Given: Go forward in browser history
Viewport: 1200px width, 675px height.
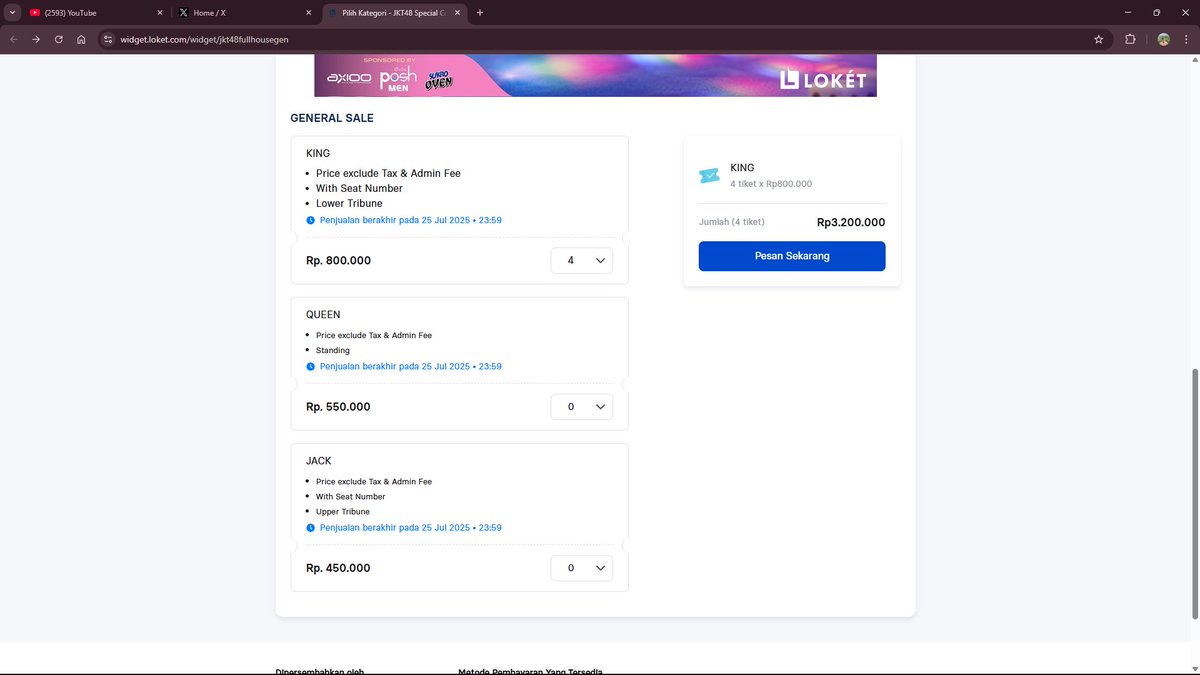Looking at the screenshot, I should click(x=36, y=39).
